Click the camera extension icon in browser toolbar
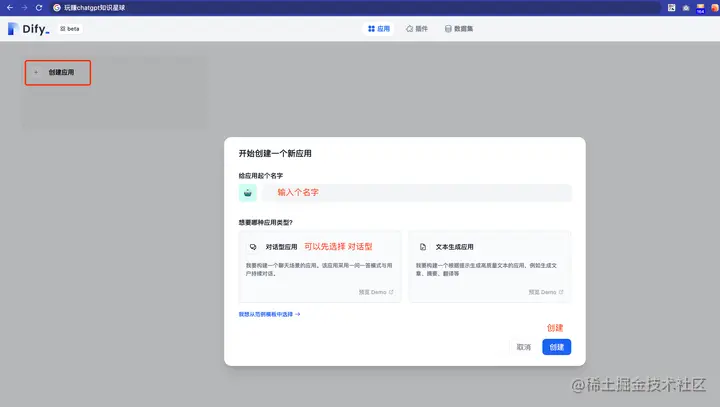This screenshot has width=720, height=407. point(686,8)
